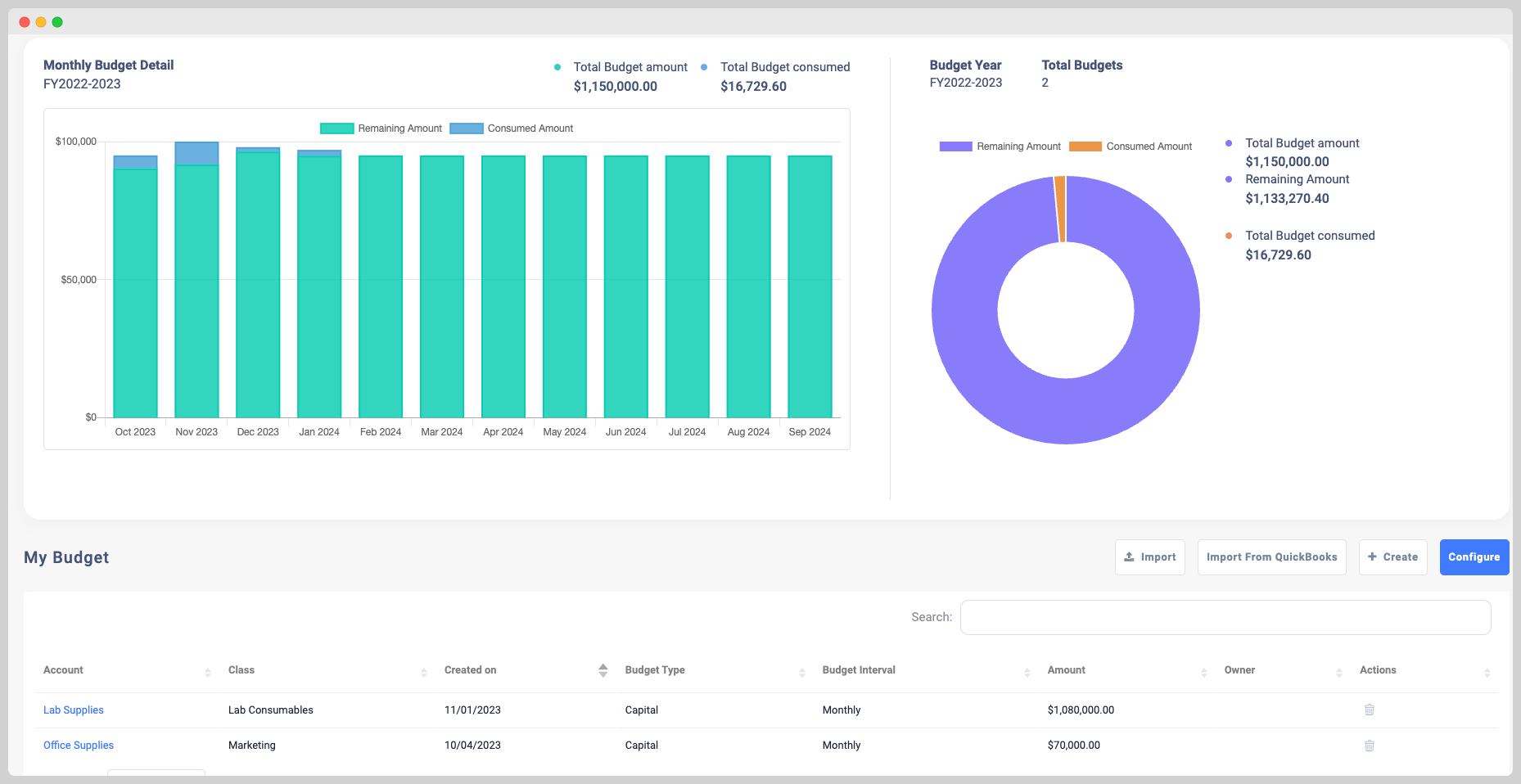Viewport: 1521px width, 784px height.
Task: Click the Import From QuickBooks button
Action: coord(1271,556)
